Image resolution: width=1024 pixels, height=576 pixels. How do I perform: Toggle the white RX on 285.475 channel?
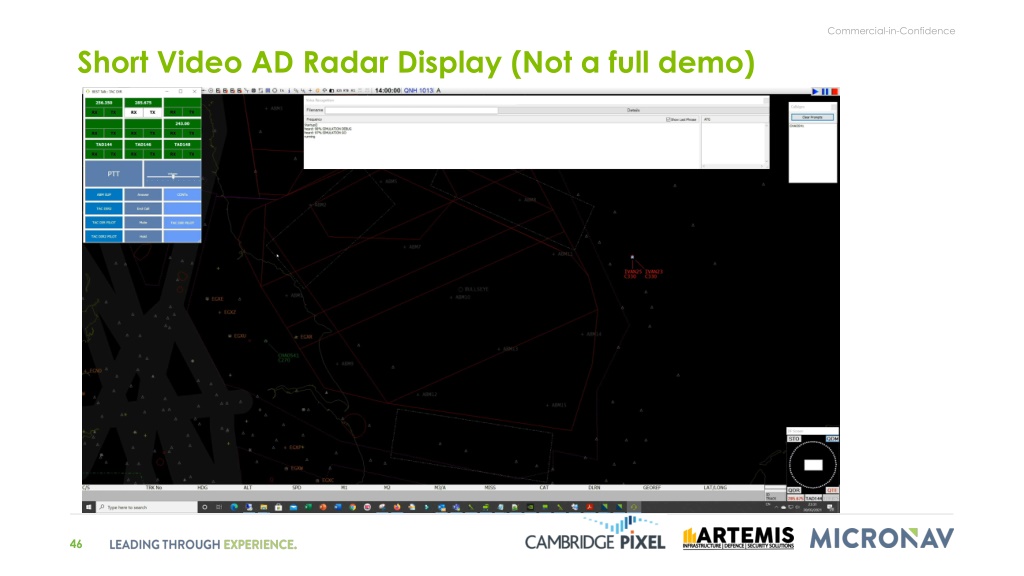click(134, 112)
